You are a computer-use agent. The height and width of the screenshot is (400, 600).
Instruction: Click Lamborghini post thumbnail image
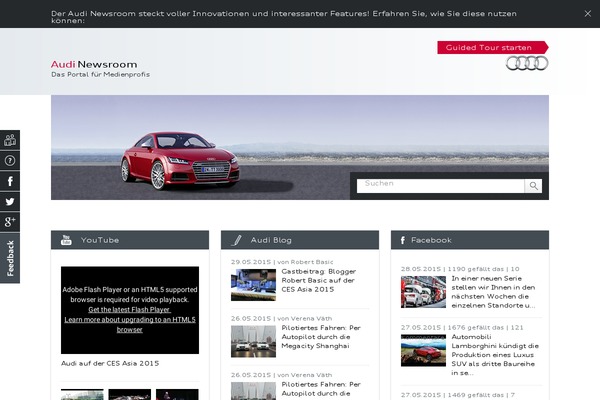coord(423,350)
